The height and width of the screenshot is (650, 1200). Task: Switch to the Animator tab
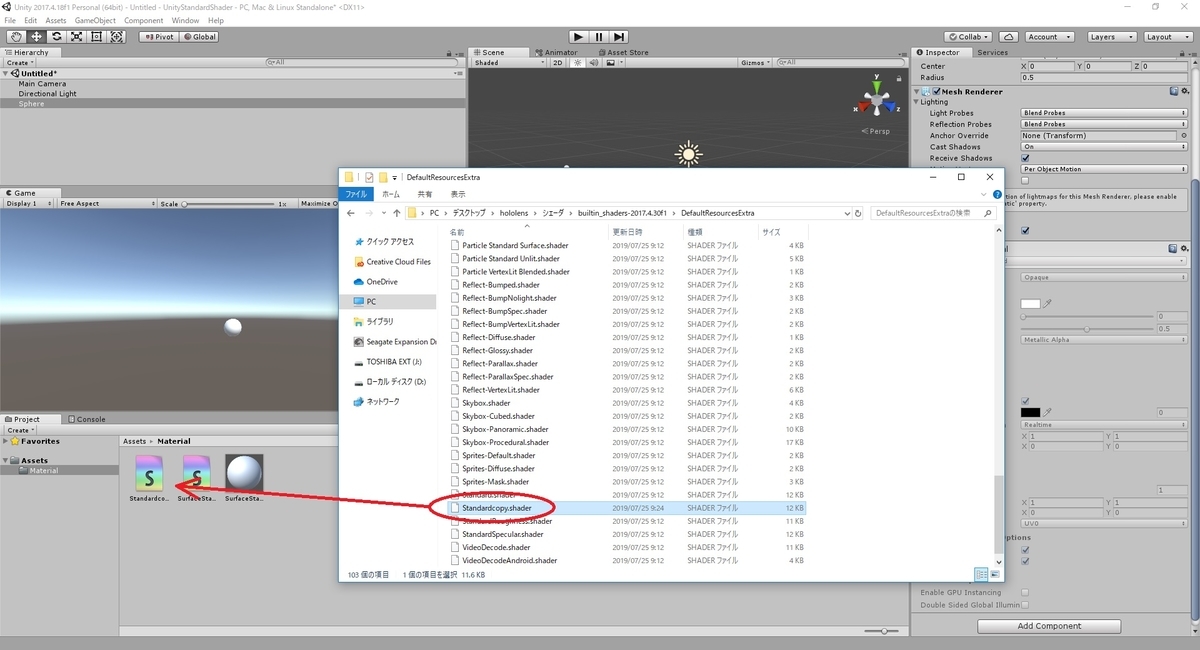click(x=557, y=52)
